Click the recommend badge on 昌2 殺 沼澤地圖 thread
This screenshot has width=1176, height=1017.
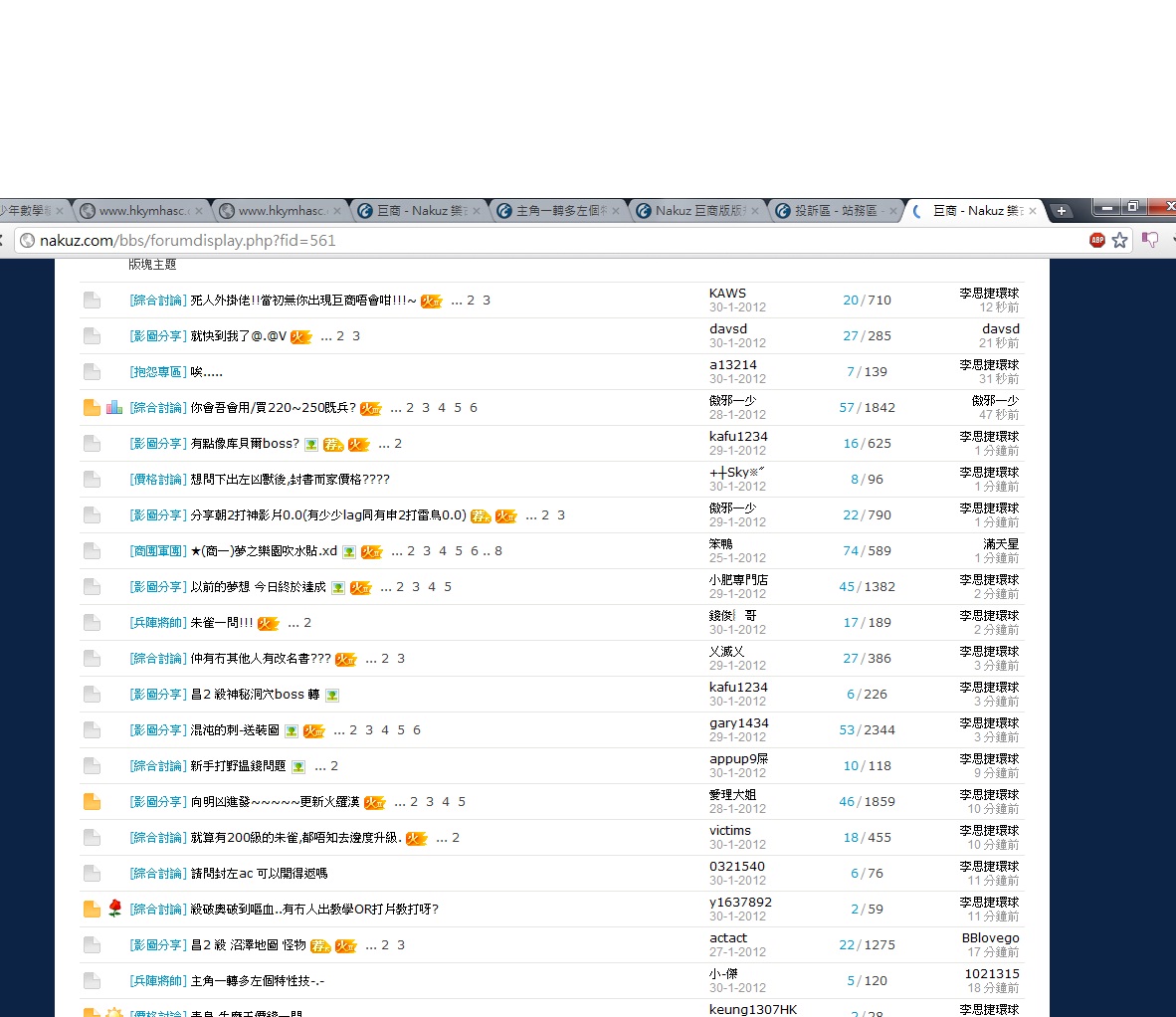click(x=321, y=945)
